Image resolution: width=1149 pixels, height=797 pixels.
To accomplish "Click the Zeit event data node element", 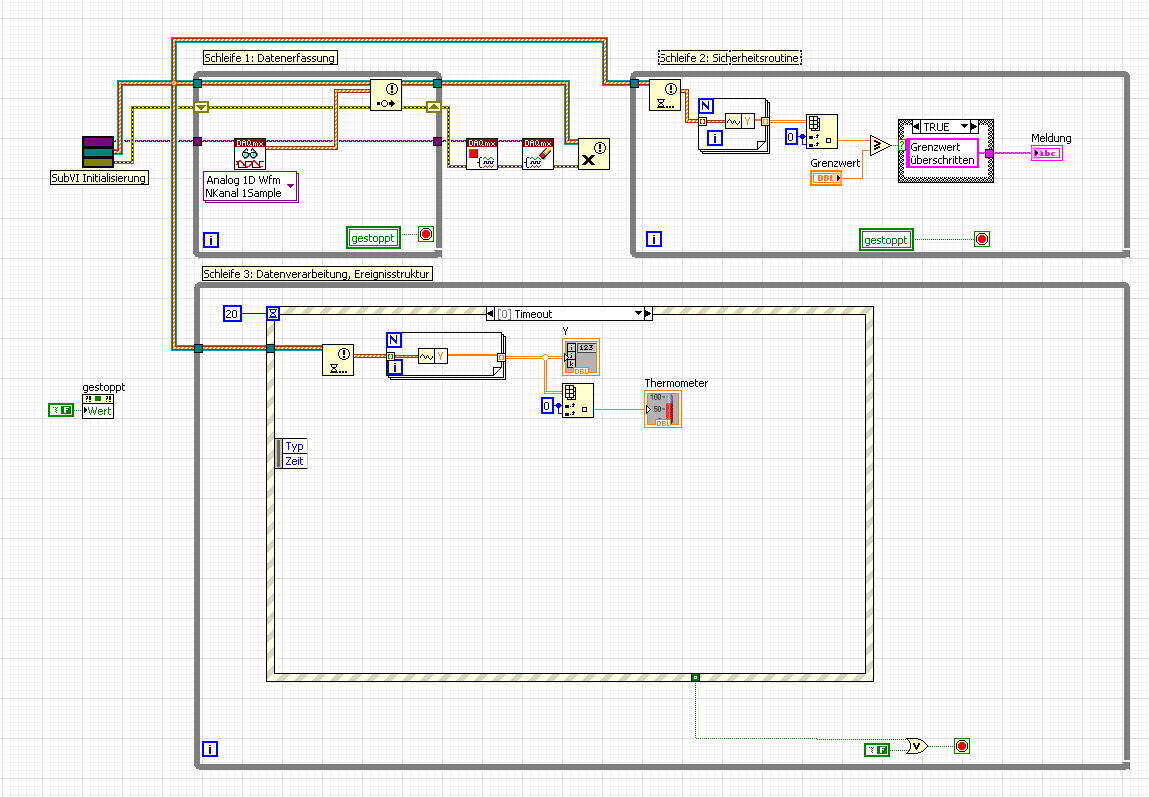I will click(x=295, y=461).
